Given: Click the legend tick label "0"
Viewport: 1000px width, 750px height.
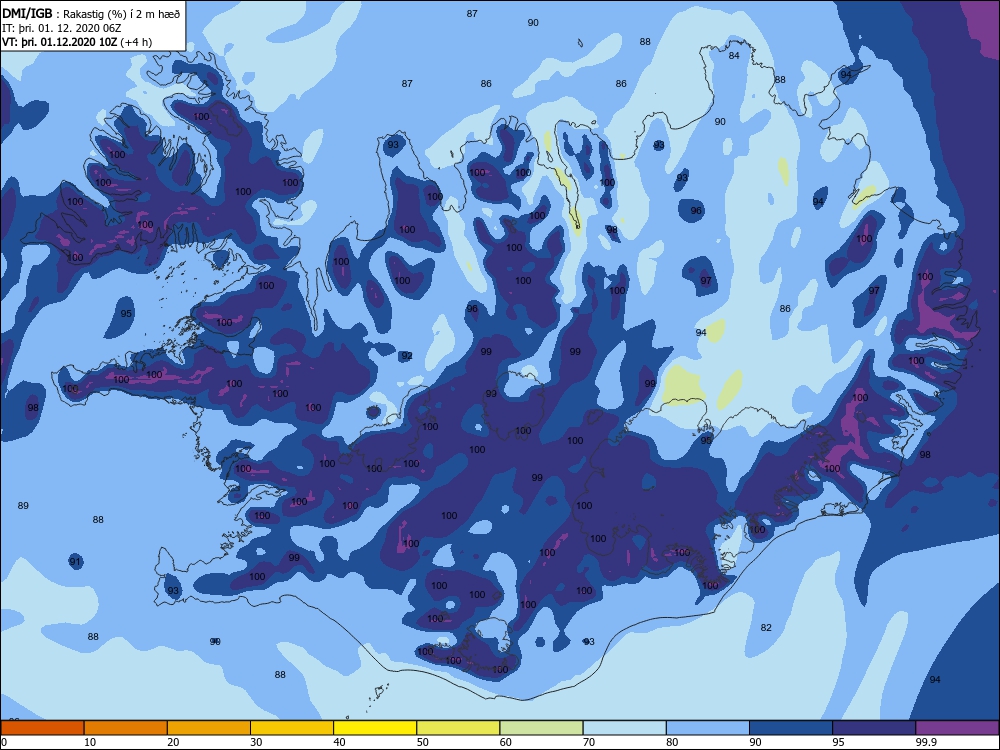Looking at the screenshot, I should (4, 742).
